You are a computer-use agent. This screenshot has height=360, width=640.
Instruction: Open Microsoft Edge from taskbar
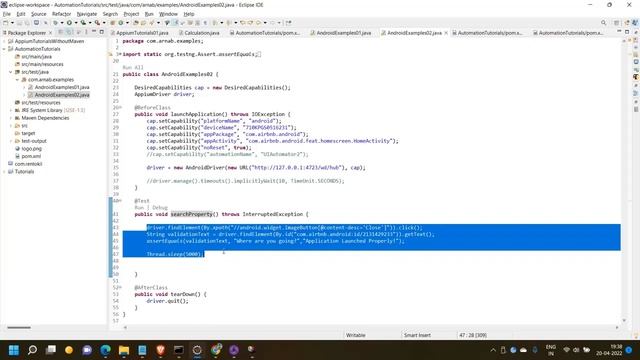tap(105, 350)
